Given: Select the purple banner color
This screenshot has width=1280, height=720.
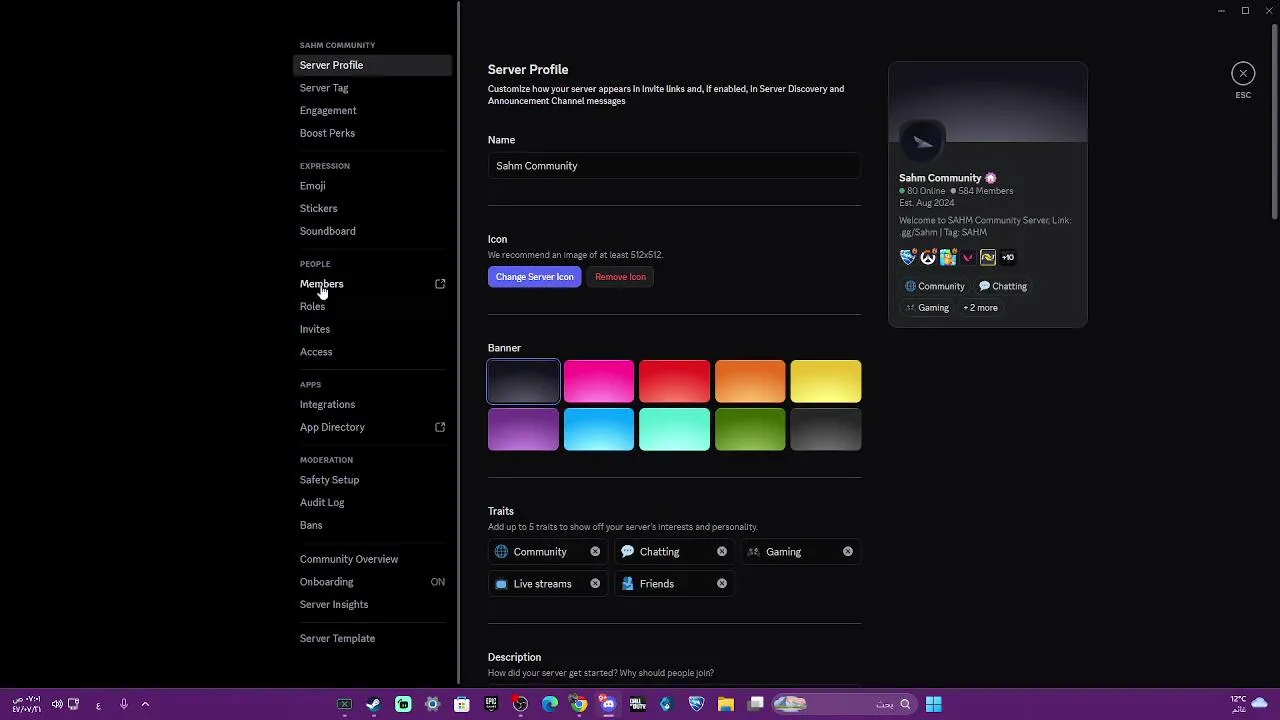Looking at the screenshot, I should click(x=523, y=429).
